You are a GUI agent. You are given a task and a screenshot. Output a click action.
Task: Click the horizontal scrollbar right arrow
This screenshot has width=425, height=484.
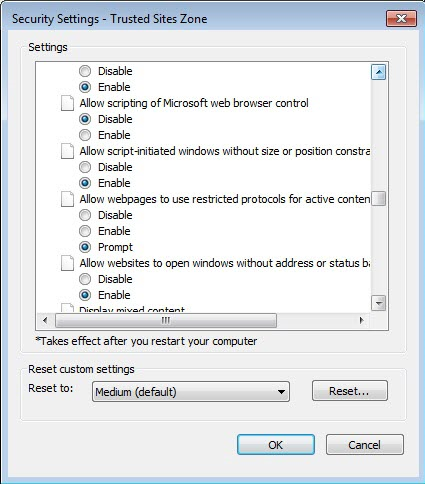coord(362,320)
